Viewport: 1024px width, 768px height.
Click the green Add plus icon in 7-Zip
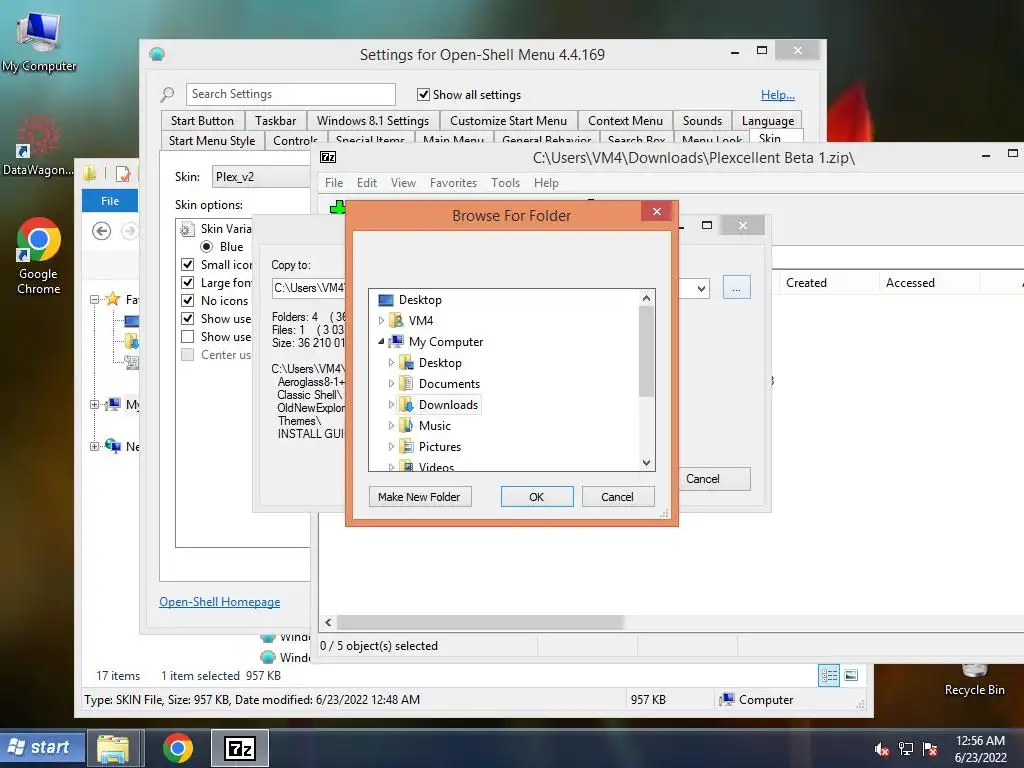tap(338, 208)
